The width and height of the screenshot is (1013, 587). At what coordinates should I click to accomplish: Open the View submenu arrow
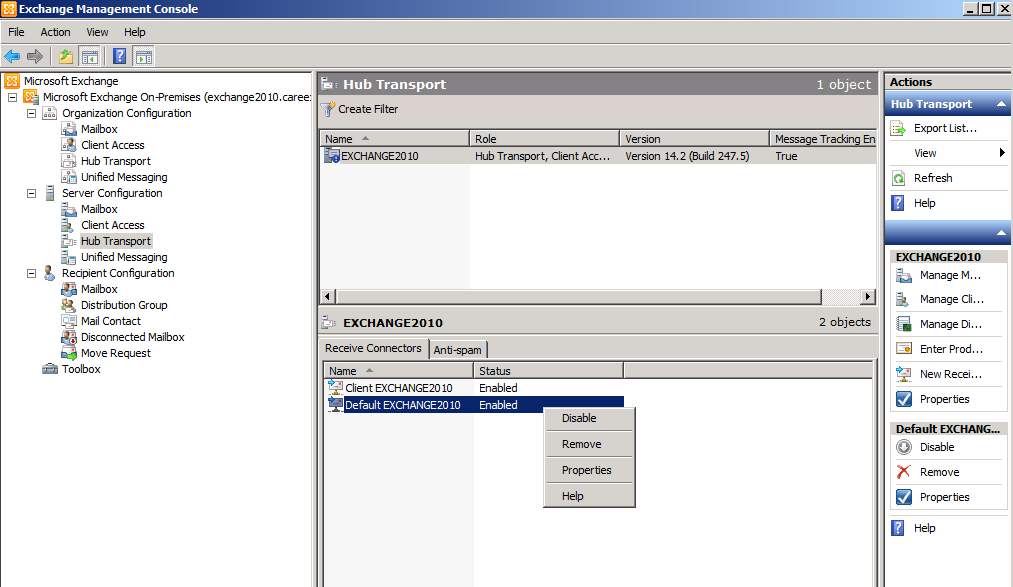click(x=1002, y=153)
